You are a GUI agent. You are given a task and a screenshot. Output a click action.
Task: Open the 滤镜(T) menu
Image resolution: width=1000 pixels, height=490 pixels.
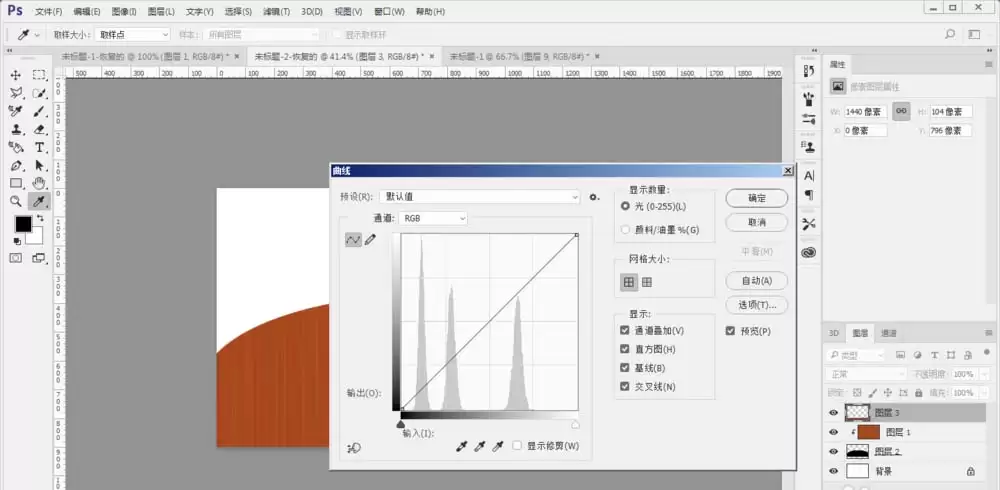pyautogui.click(x=276, y=11)
